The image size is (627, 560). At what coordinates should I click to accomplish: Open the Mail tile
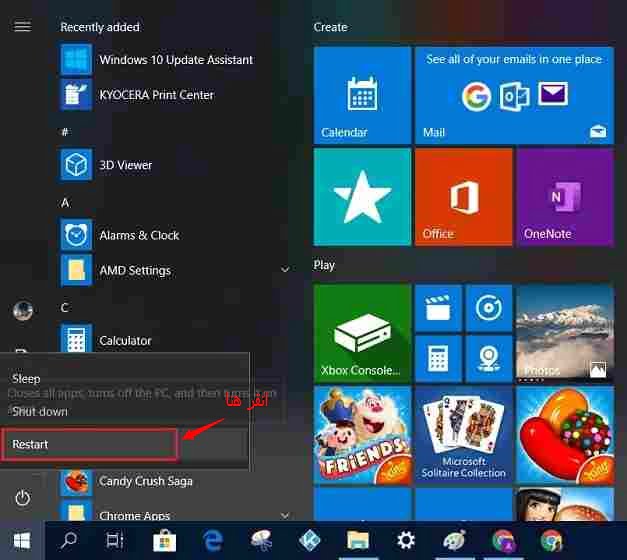click(514, 95)
